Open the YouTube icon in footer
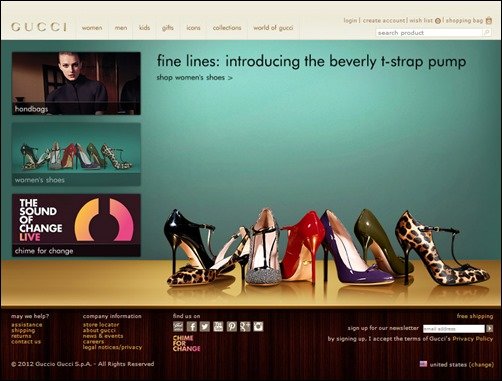 [x=218, y=326]
